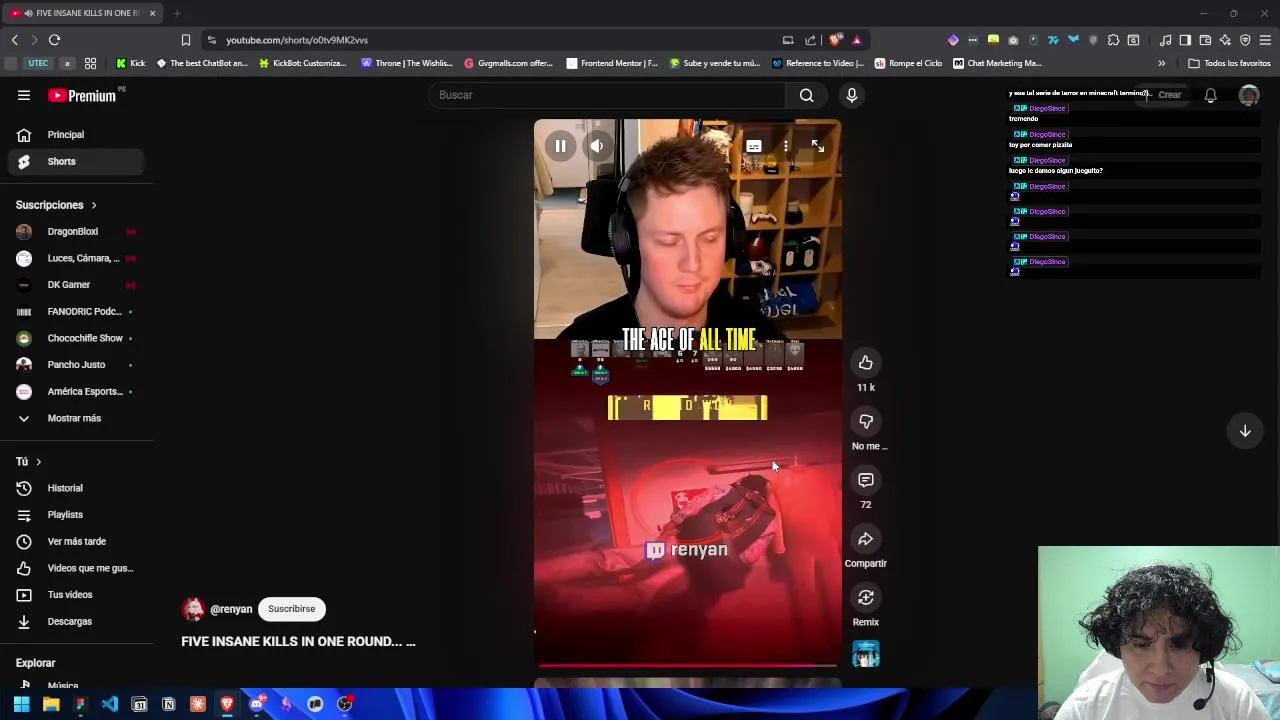Open File Explorer from the taskbar

pos(51,704)
